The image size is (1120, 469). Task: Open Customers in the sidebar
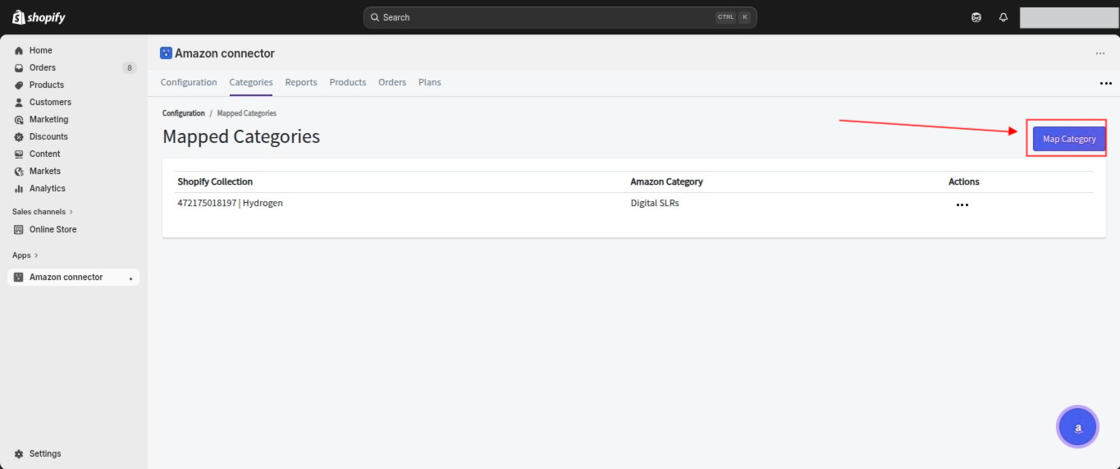(50, 102)
